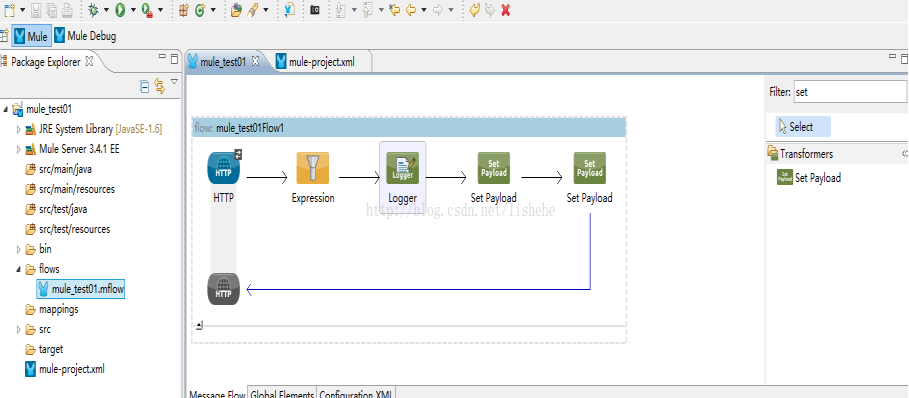
Task: Switch to the Mule Debug perspective
Action: (x=85, y=36)
